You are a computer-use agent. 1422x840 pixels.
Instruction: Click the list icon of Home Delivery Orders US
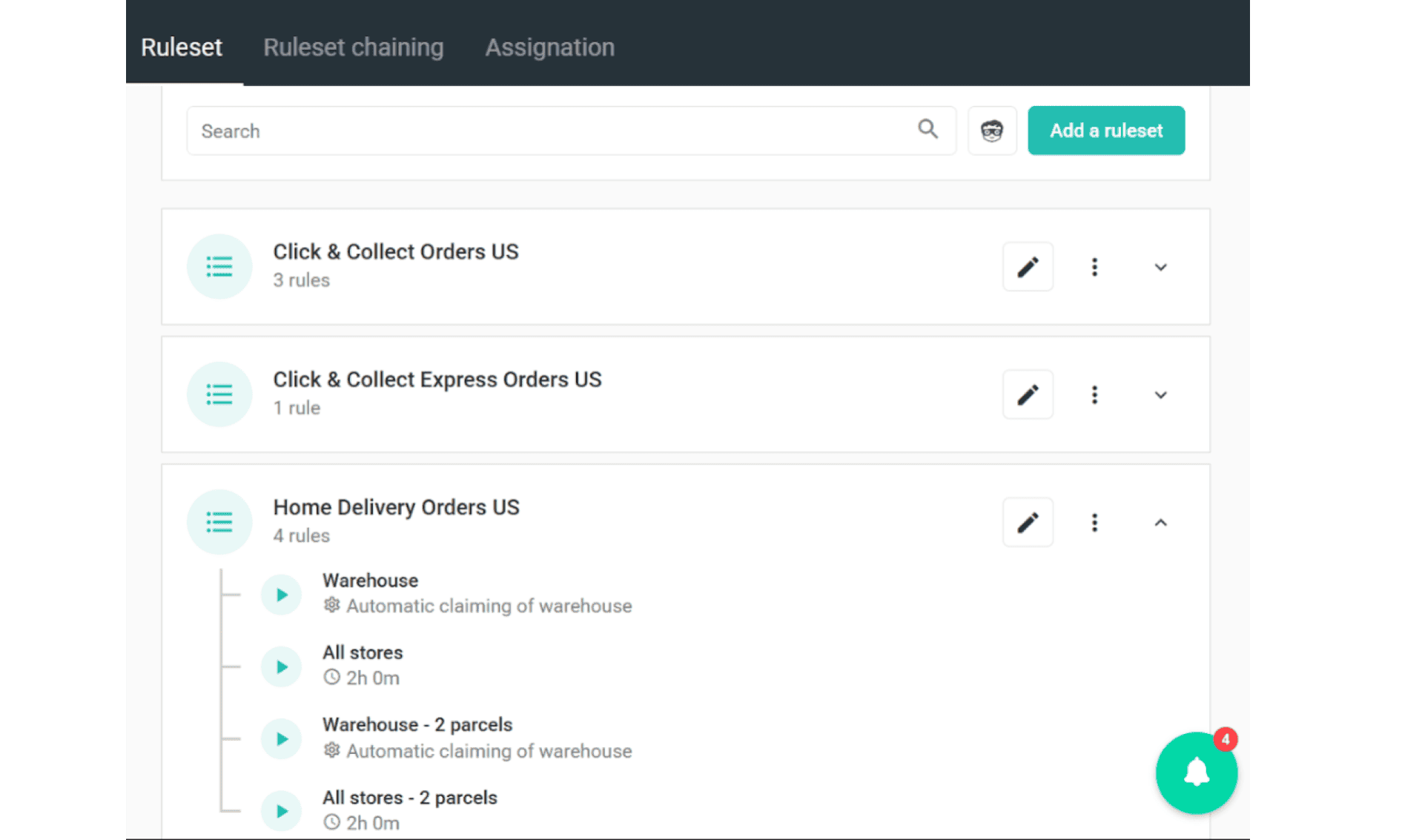219,522
